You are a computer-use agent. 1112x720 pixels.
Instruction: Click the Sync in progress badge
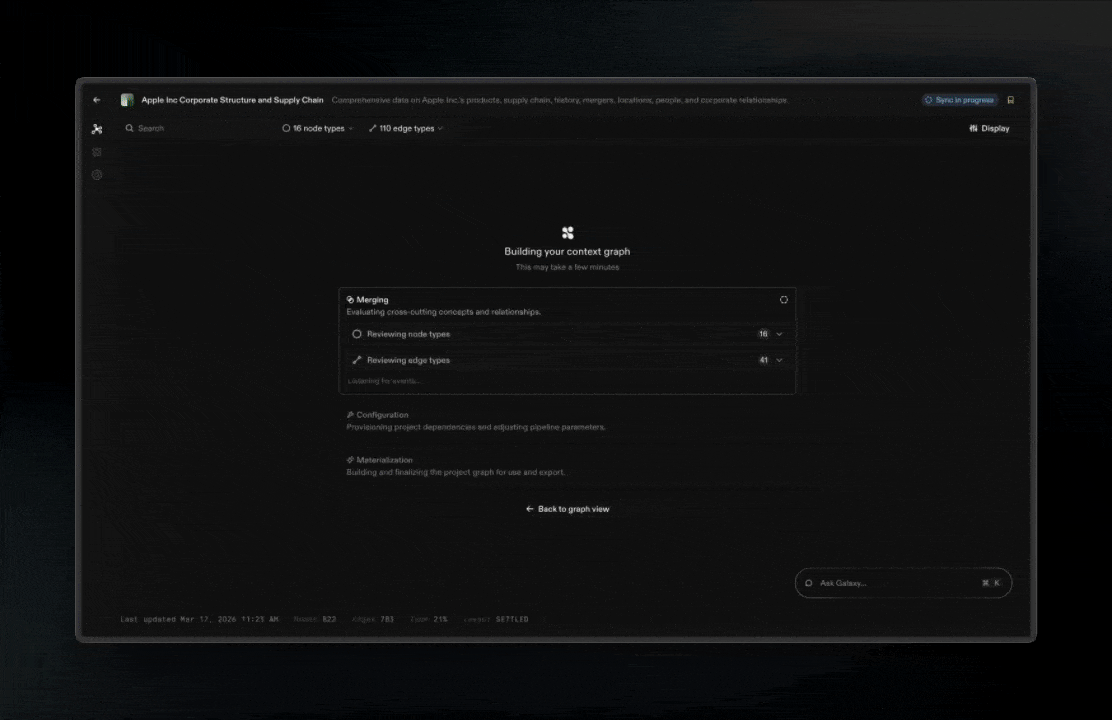pos(960,100)
